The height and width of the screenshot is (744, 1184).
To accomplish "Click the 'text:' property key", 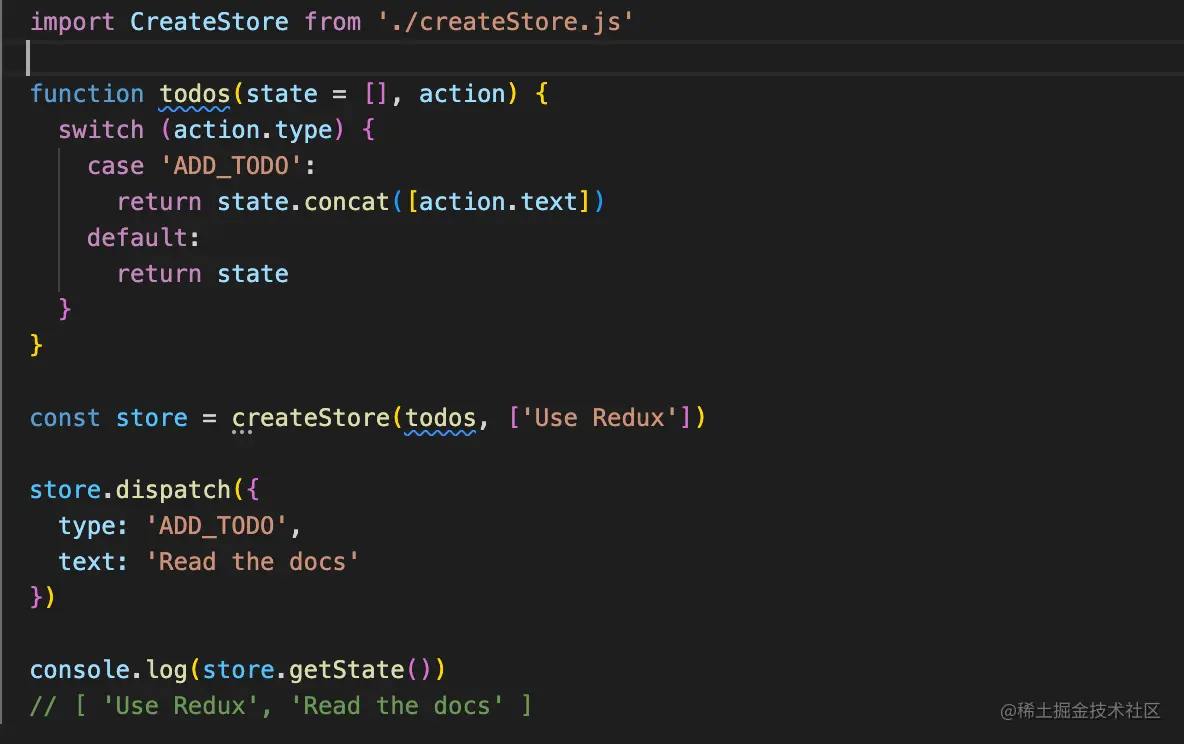I will 93,562.
